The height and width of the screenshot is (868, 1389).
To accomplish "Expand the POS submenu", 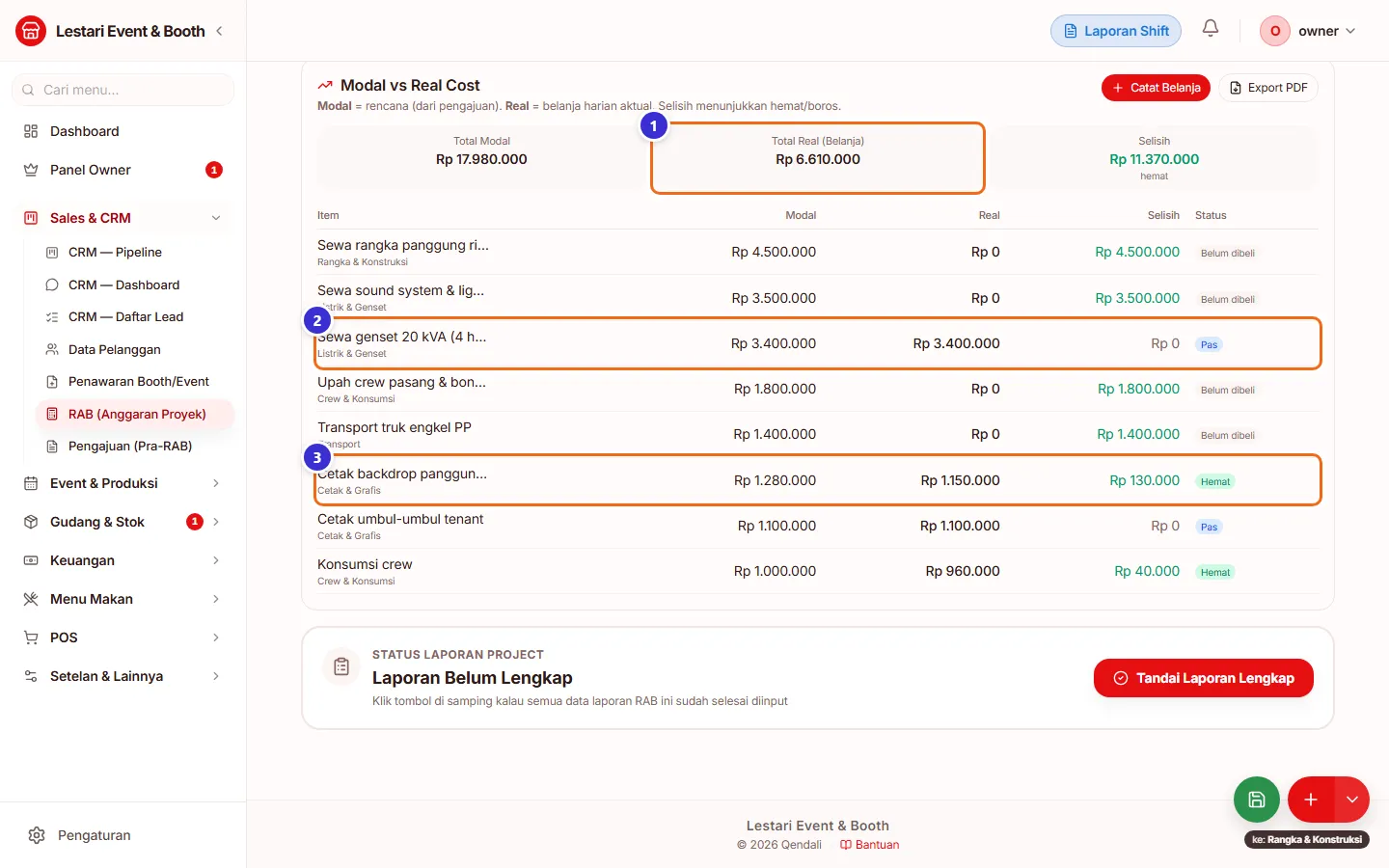I will (216, 637).
